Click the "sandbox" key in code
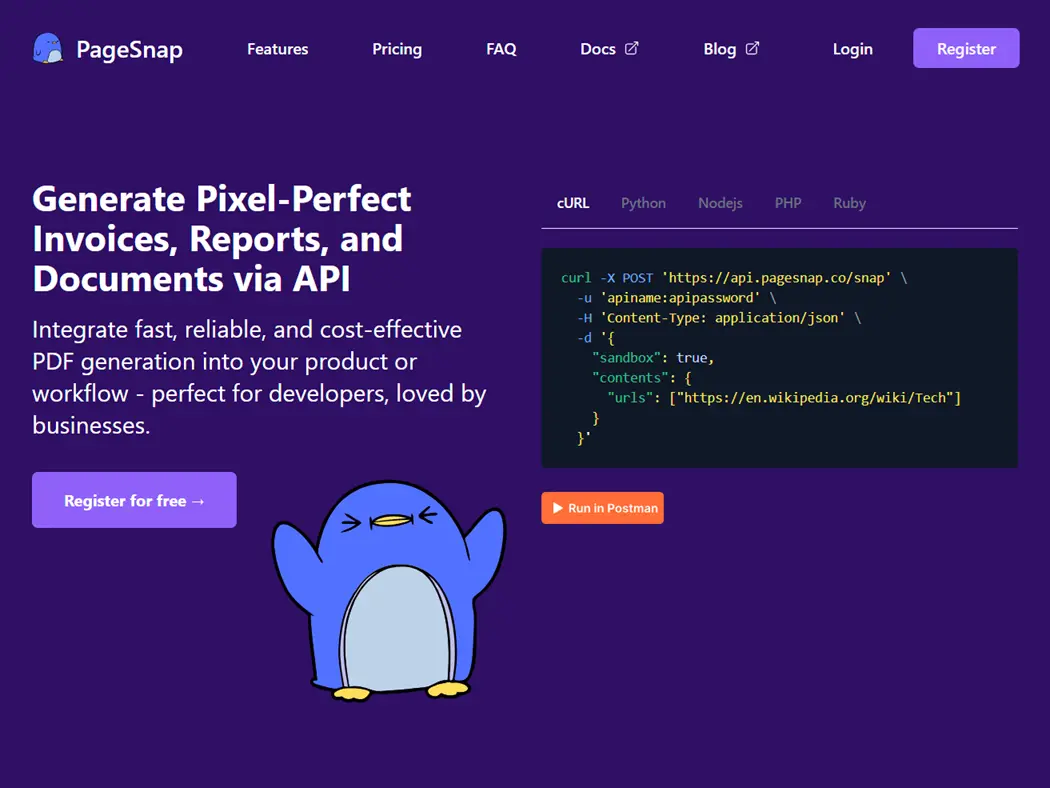 626,358
